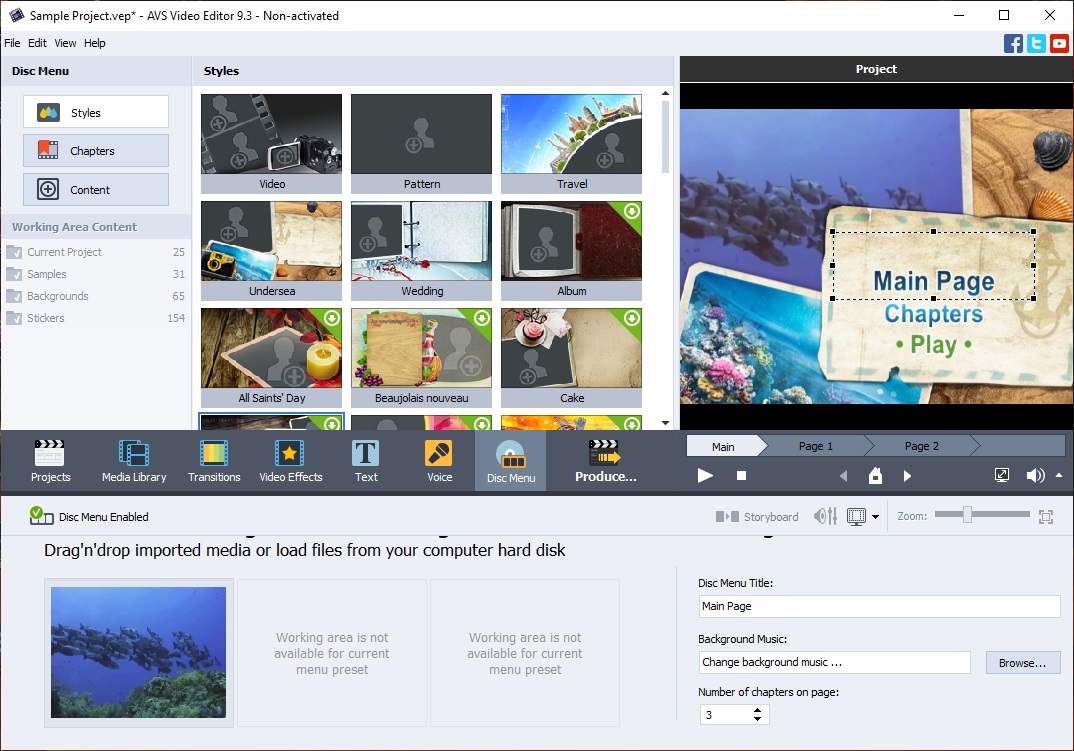Increase number of chapters on page

[757, 710]
